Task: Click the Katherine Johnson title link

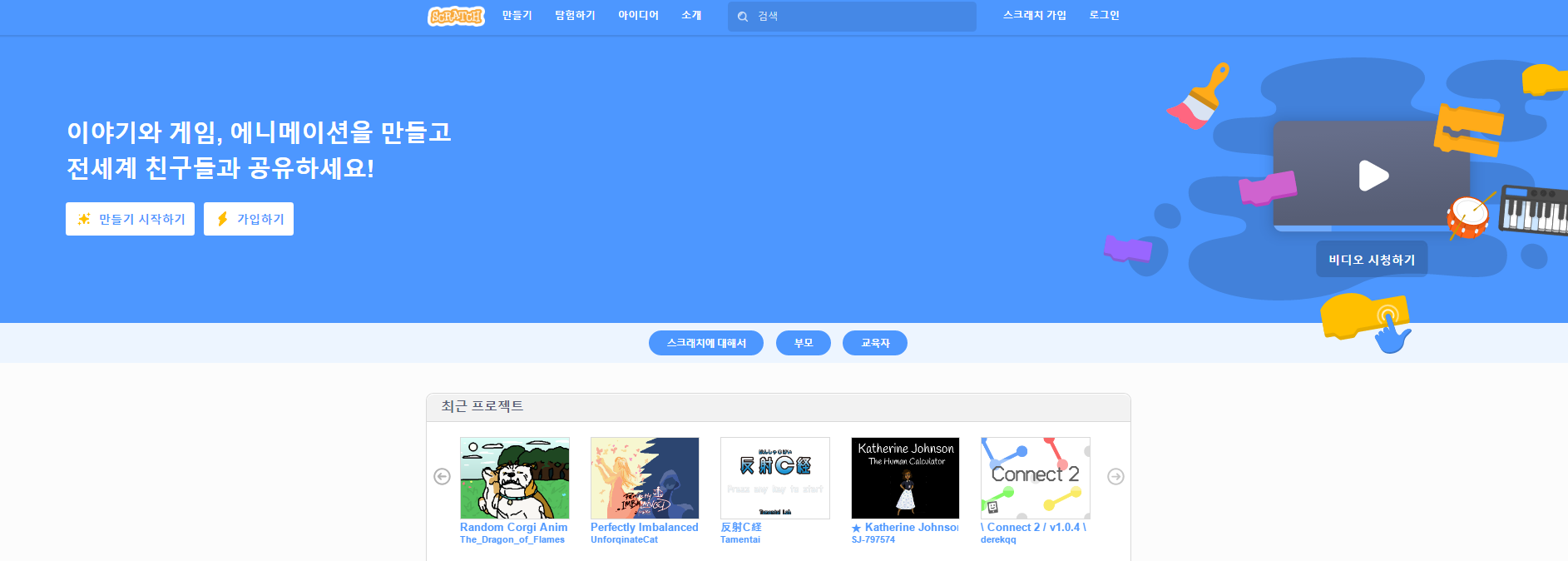Action: point(905,527)
